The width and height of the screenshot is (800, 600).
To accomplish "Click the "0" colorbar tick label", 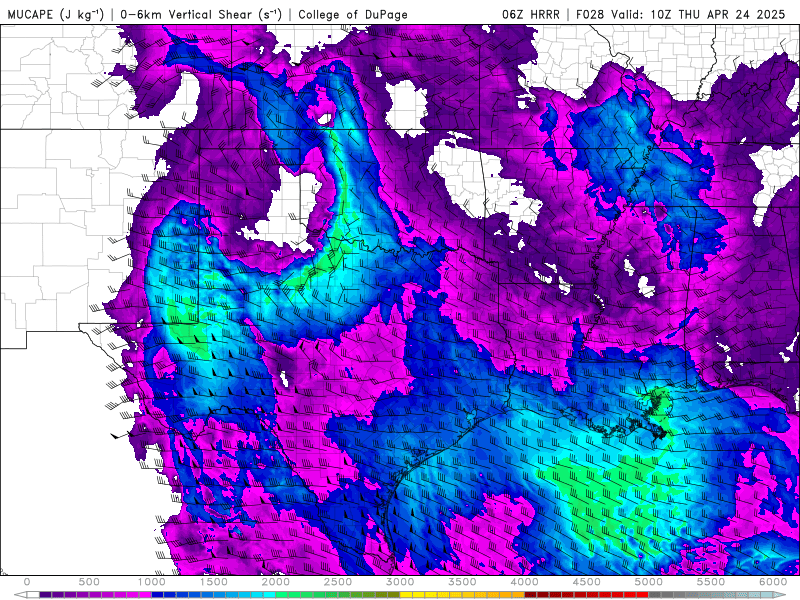I will (x=27, y=582).
